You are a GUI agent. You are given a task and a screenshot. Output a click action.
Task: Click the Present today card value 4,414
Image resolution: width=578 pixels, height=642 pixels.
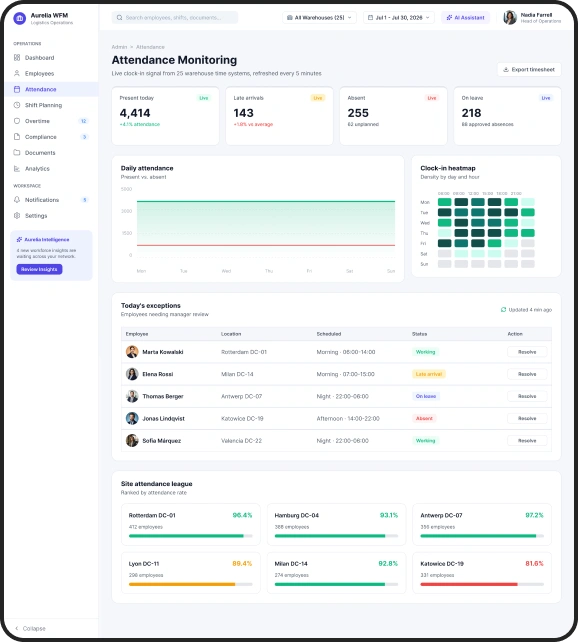click(135, 113)
